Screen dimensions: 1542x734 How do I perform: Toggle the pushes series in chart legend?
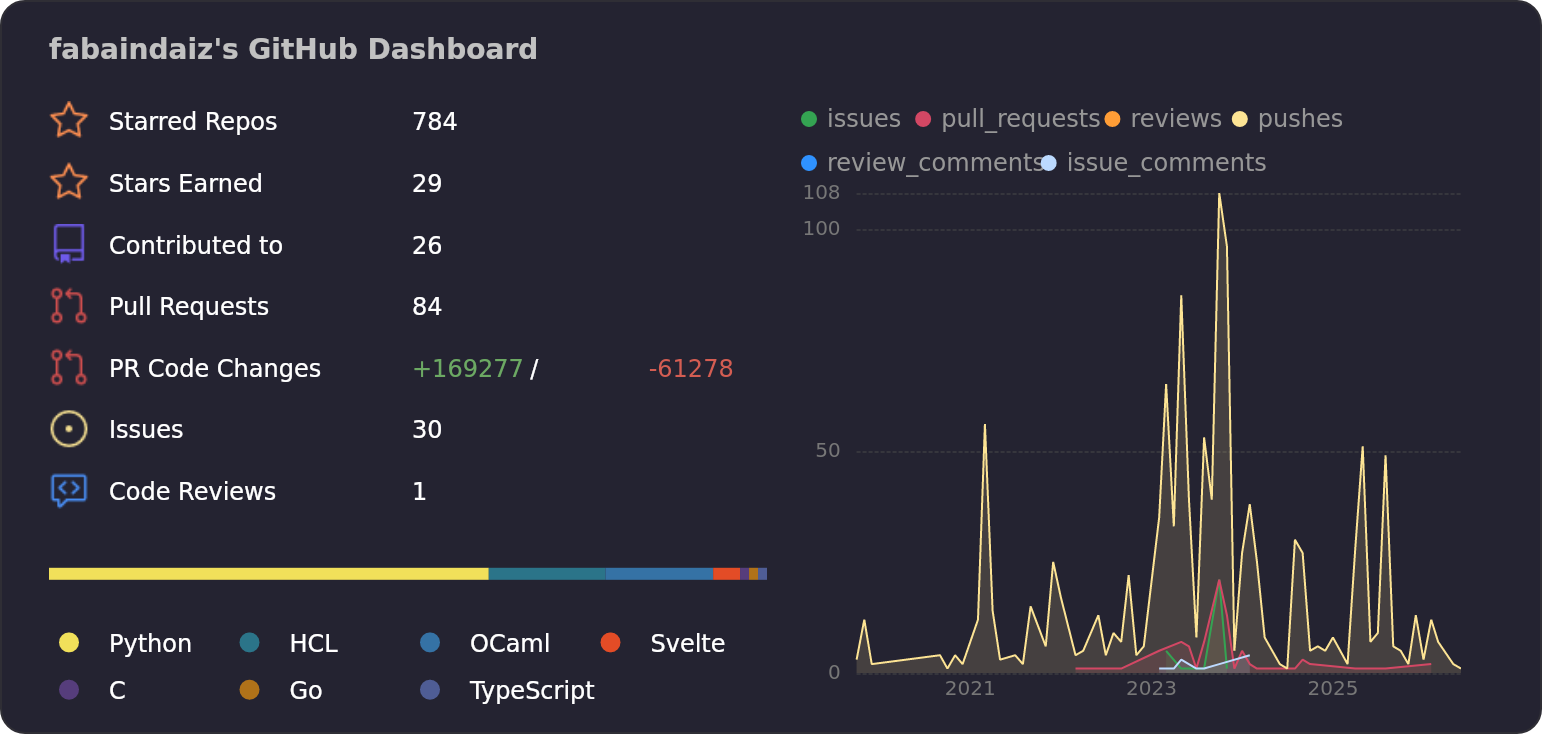pyautogui.click(x=1286, y=119)
